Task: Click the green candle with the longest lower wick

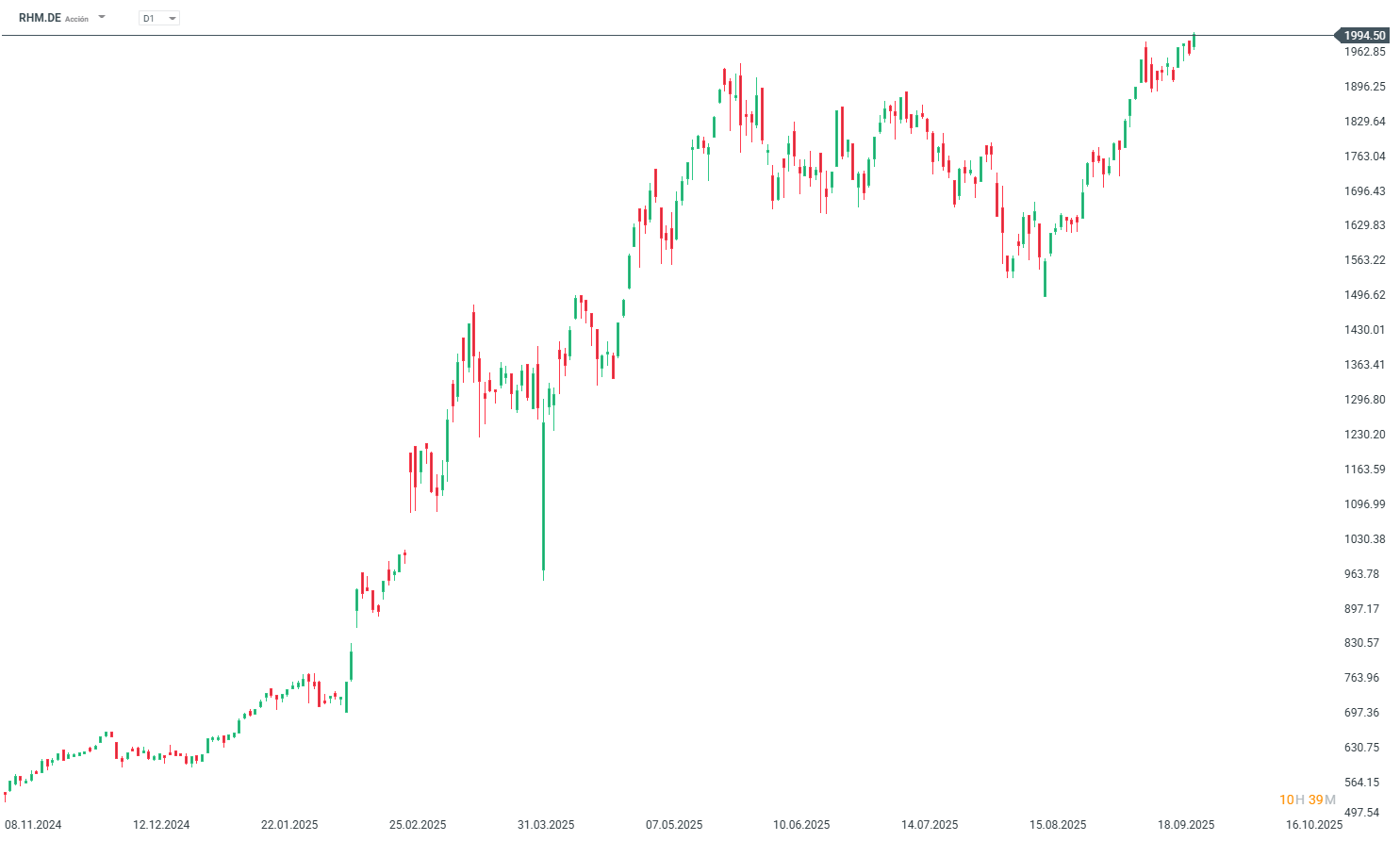Action: (543, 490)
